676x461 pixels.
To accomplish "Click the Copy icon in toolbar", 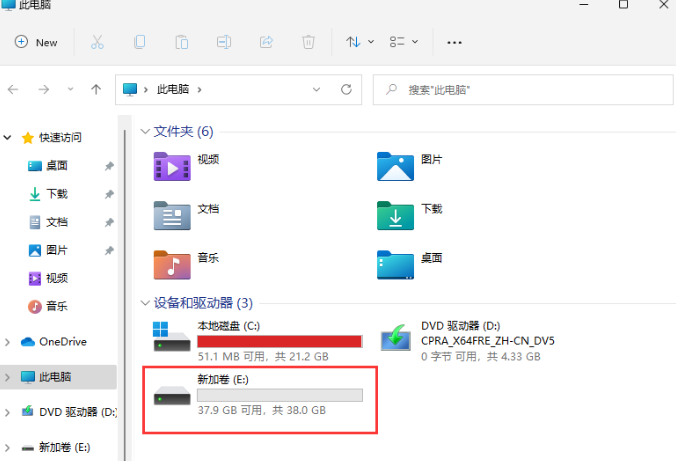I will pyautogui.click(x=140, y=42).
